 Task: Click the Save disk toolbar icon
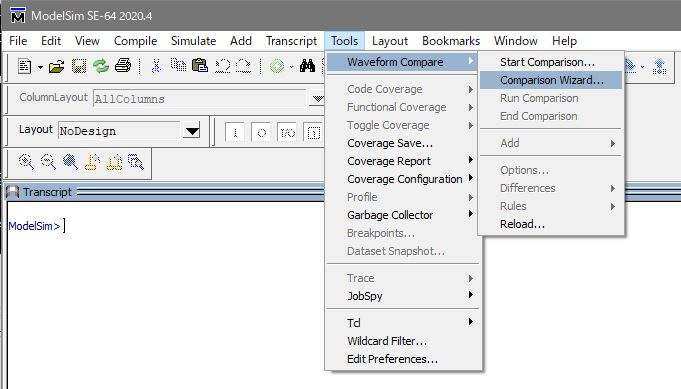79,66
